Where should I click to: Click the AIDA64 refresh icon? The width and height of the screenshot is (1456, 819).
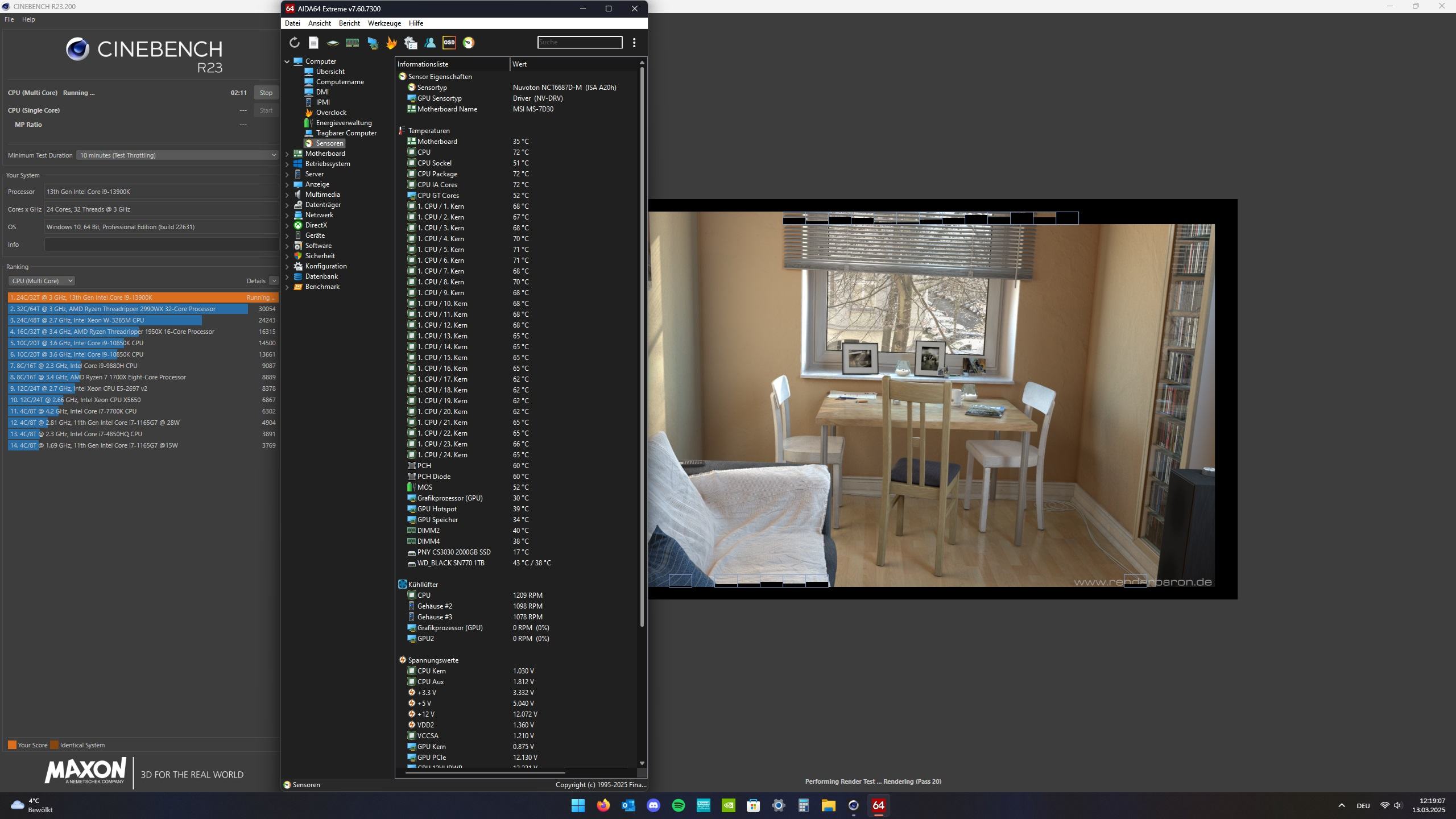(x=294, y=43)
